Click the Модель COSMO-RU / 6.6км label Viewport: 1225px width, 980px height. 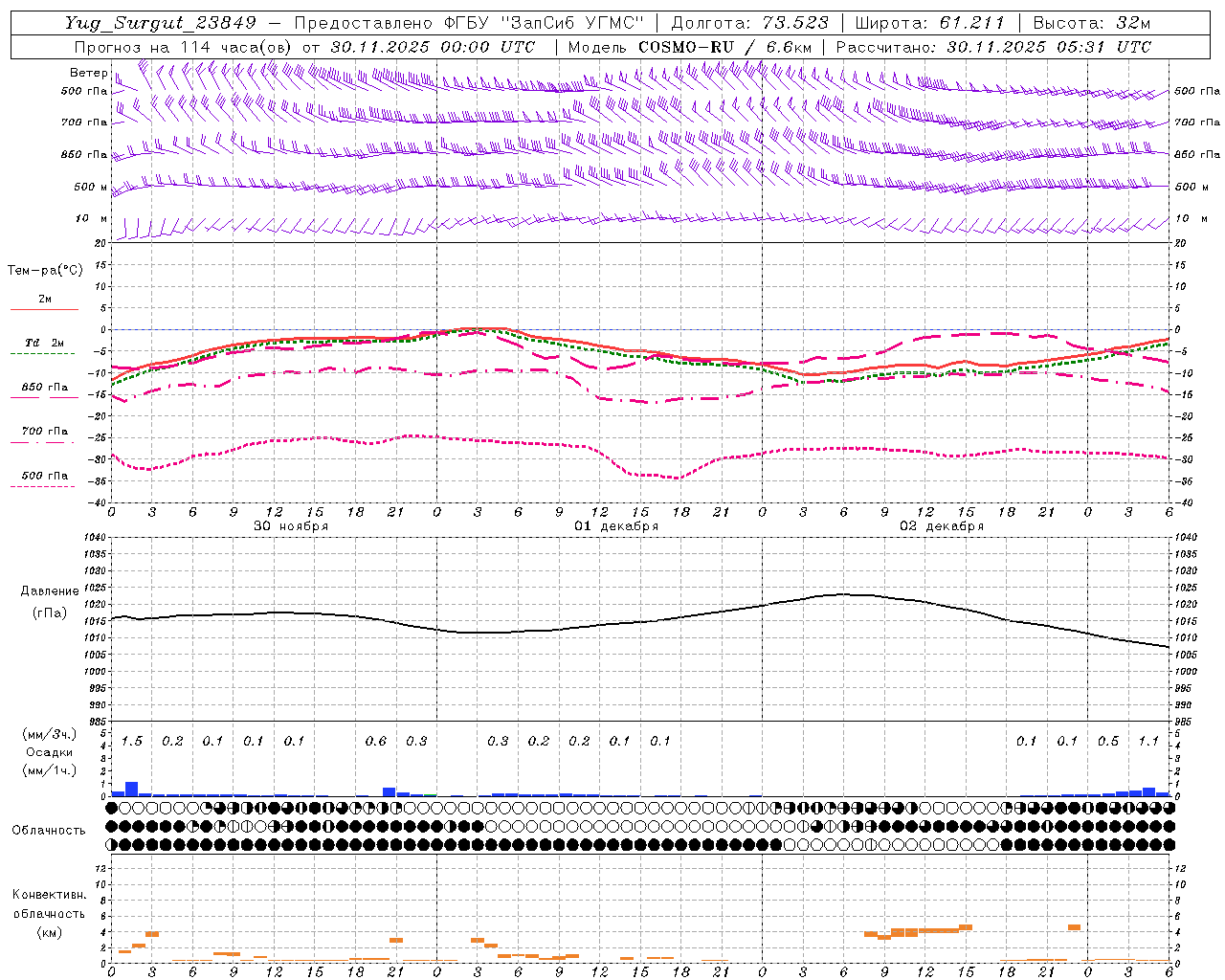pos(689,47)
